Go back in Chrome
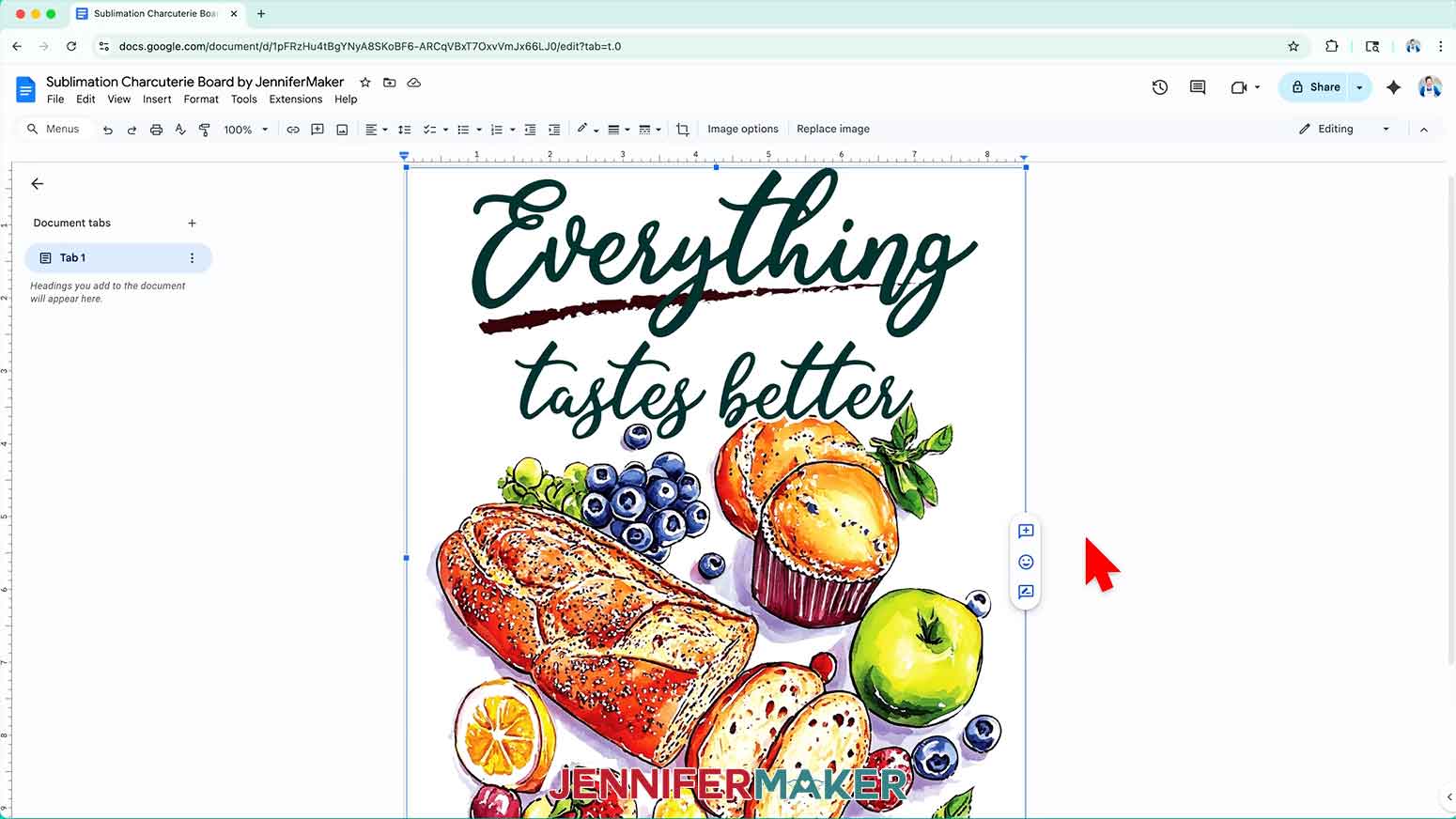The image size is (1456, 819). pyautogui.click(x=17, y=46)
